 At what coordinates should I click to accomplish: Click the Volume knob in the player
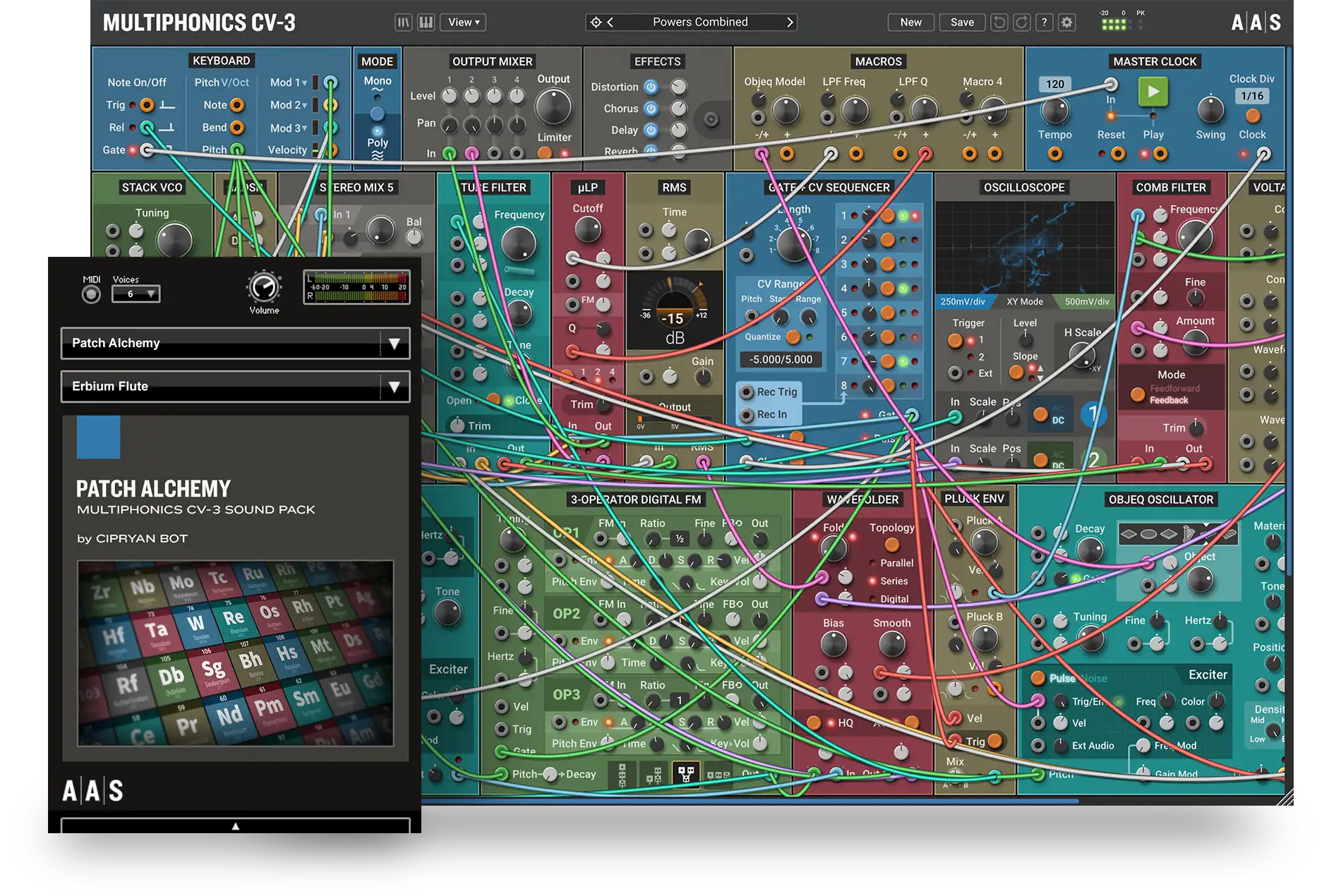point(264,287)
